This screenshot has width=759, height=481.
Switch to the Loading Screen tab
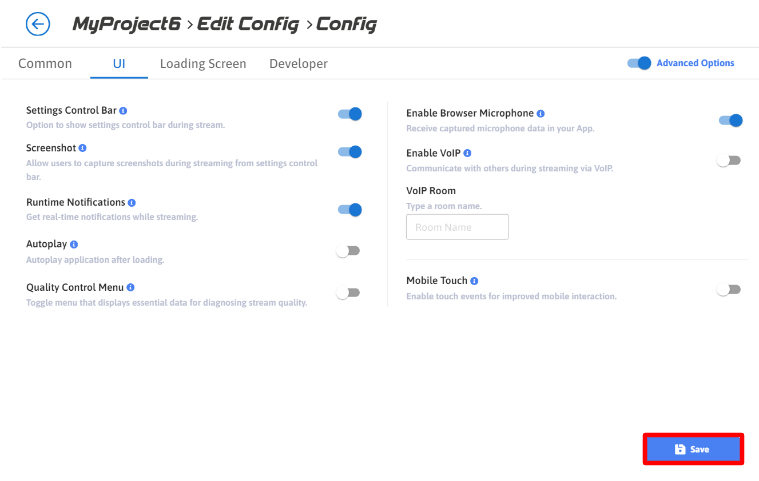(203, 64)
